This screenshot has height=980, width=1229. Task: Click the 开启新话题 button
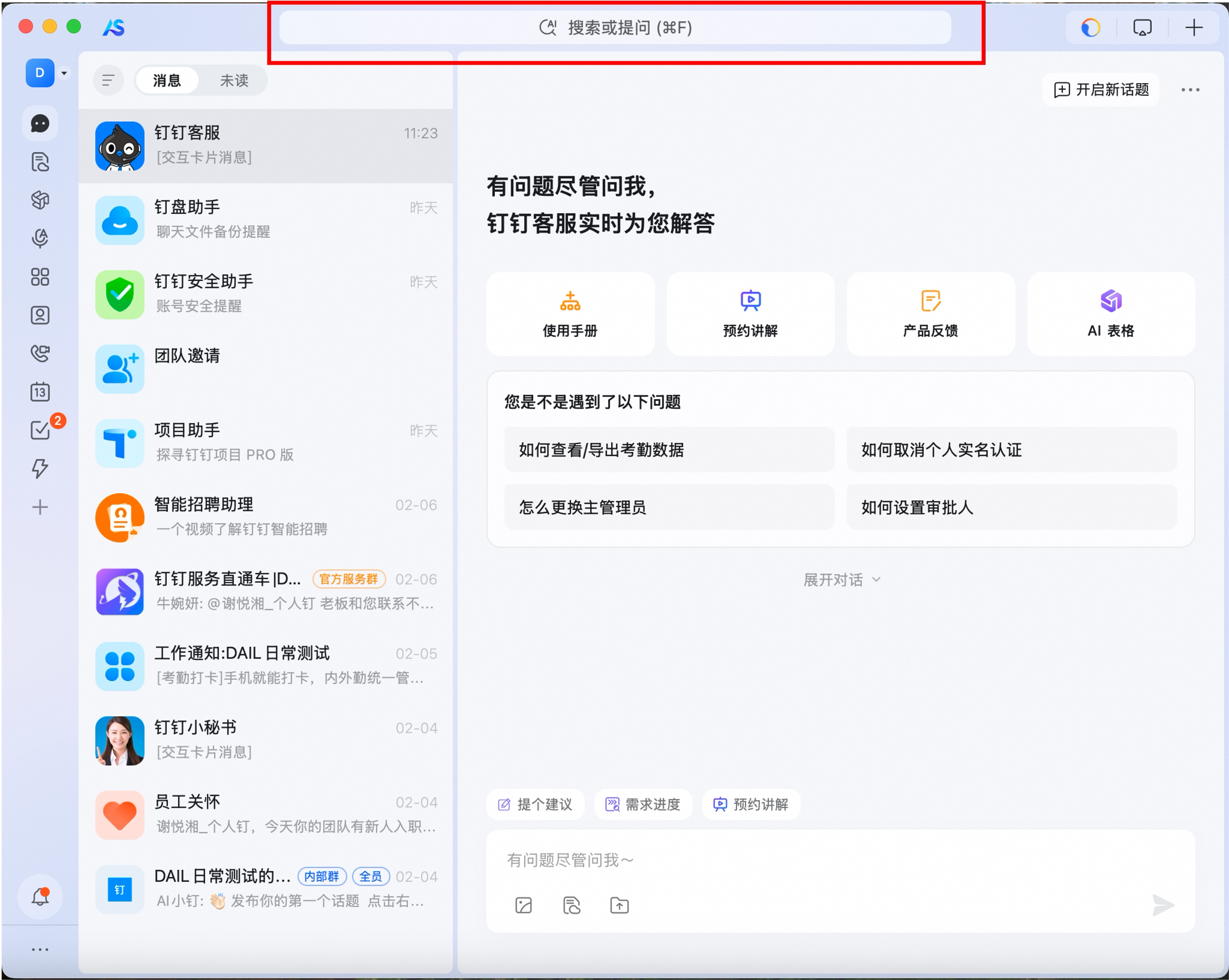tap(1101, 90)
